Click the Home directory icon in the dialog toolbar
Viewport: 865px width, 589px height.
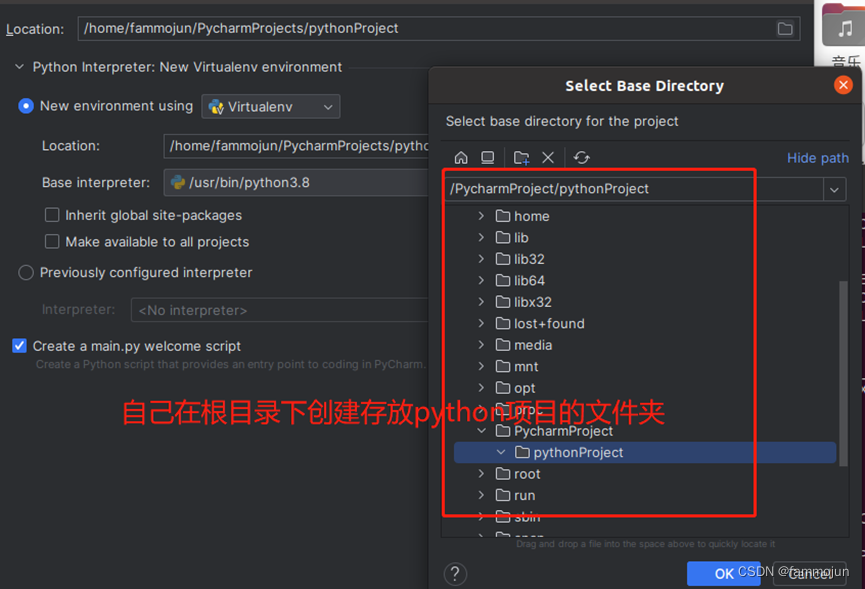[x=462, y=158]
